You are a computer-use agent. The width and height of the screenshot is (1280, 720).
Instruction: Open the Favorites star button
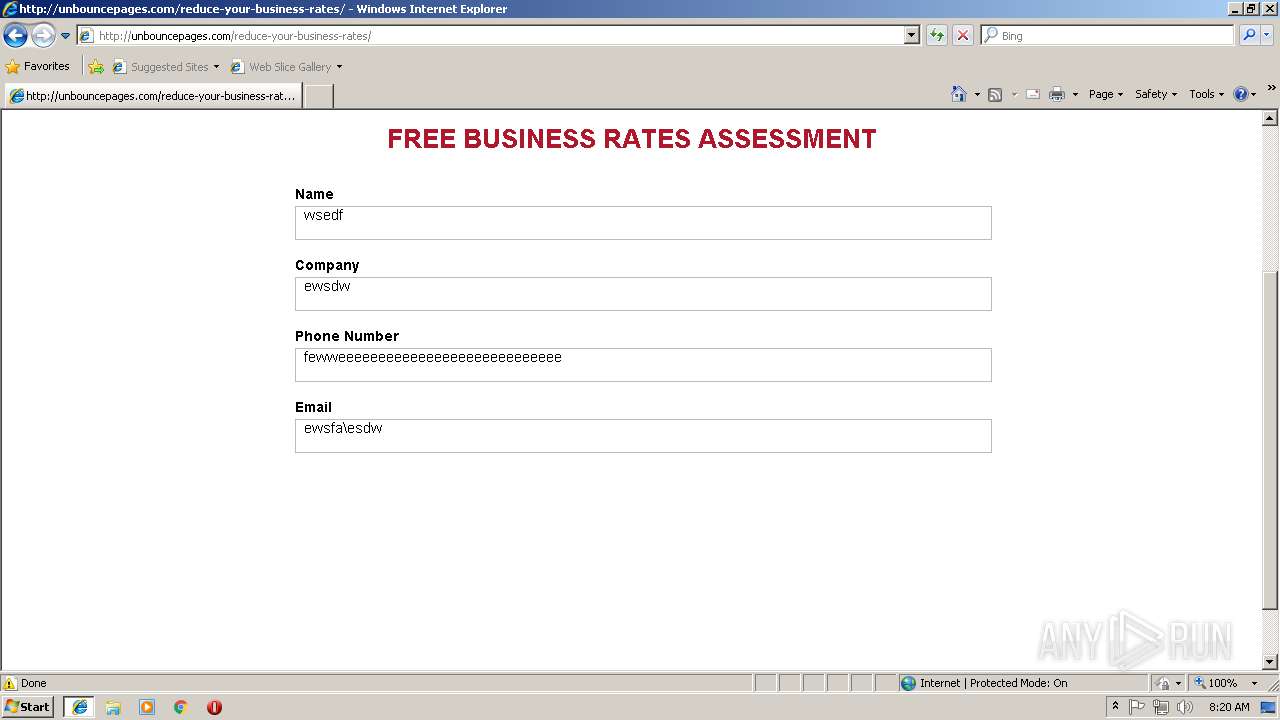pos(38,67)
